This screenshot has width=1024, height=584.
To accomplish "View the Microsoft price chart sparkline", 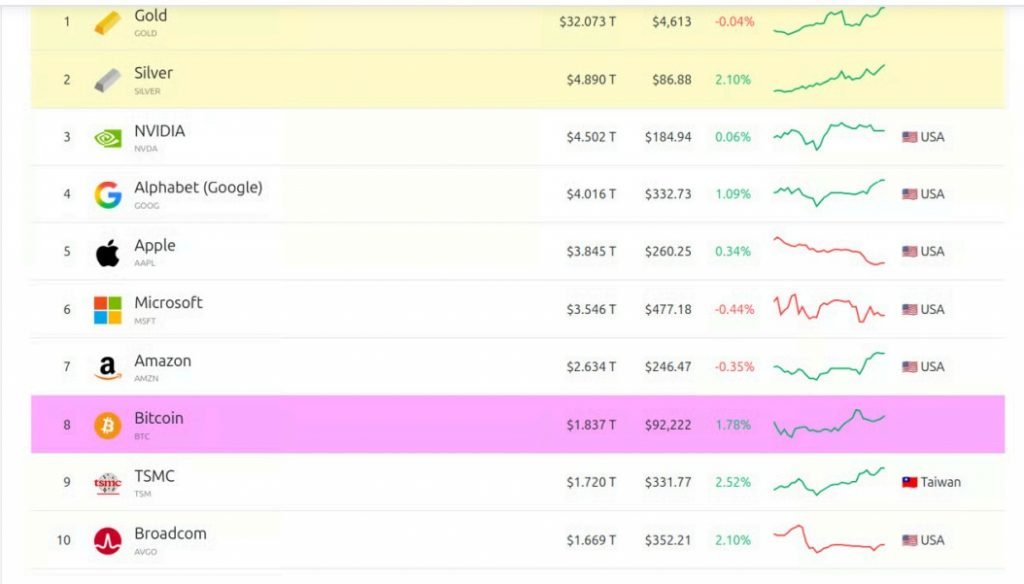I will 829,309.
